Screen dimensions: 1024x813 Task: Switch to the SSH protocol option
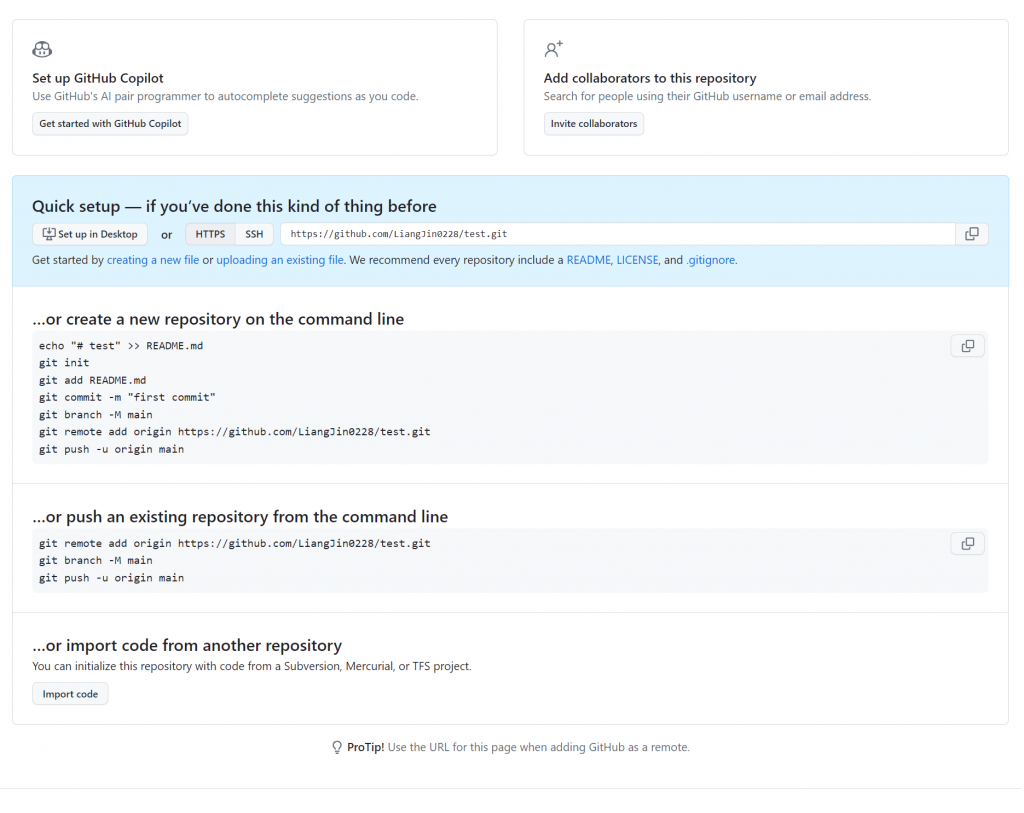[x=254, y=234]
